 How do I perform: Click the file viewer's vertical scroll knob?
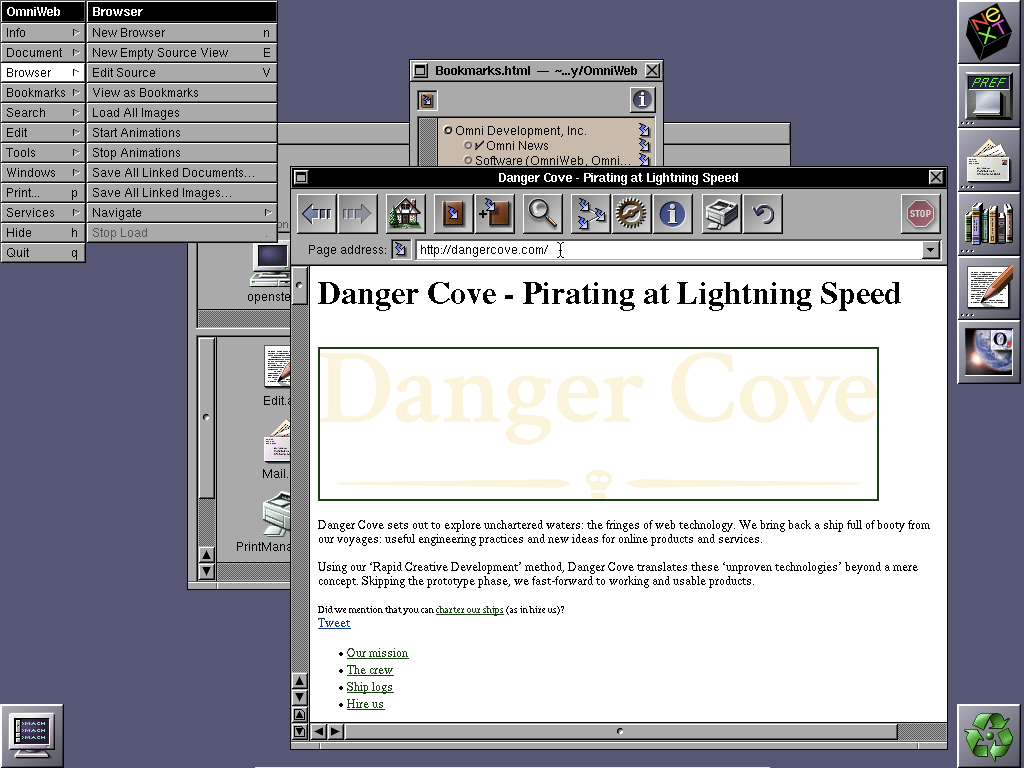(206, 417)
